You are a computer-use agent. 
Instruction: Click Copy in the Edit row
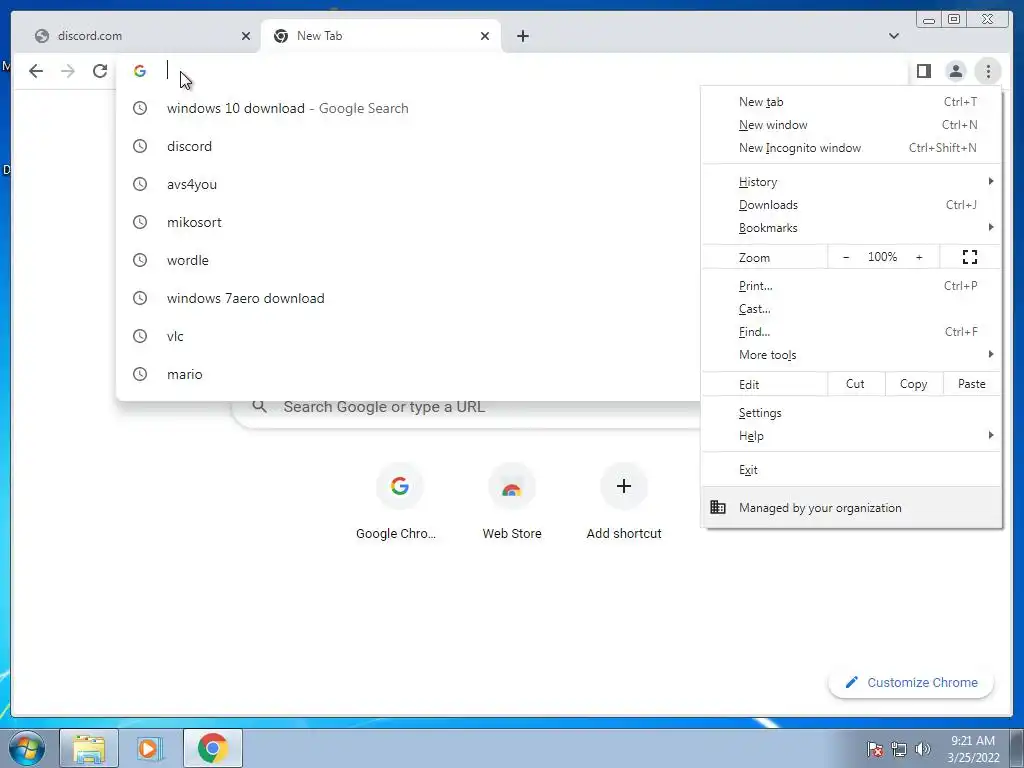pos(914,384)
